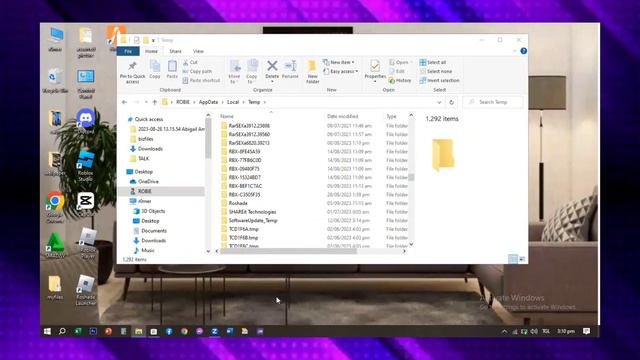The width and height of the screenshot is (640, 360).
Task: Open Roblox Studio desktop shortcut
Action: tap(86, 165)
